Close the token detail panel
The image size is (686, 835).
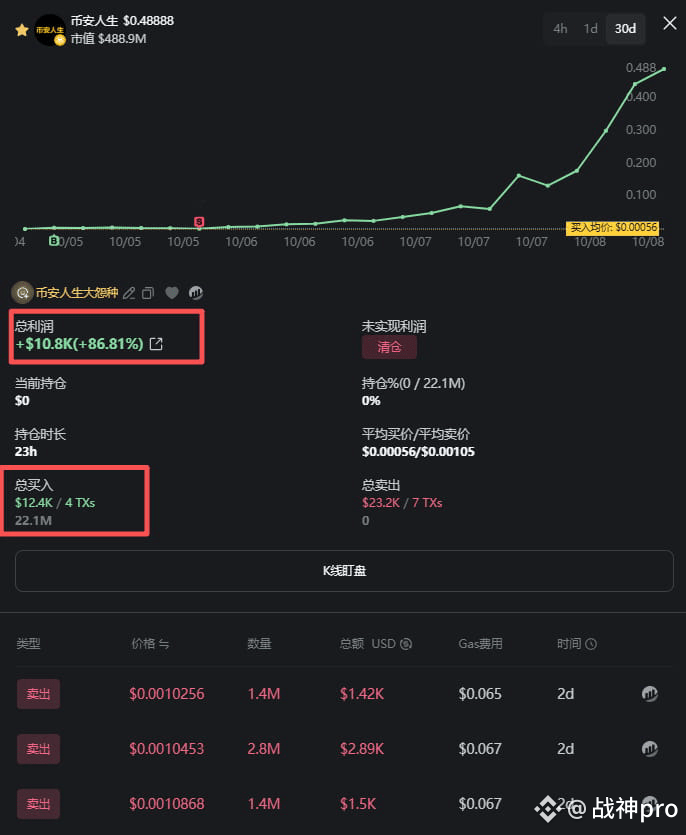point(669,23)
